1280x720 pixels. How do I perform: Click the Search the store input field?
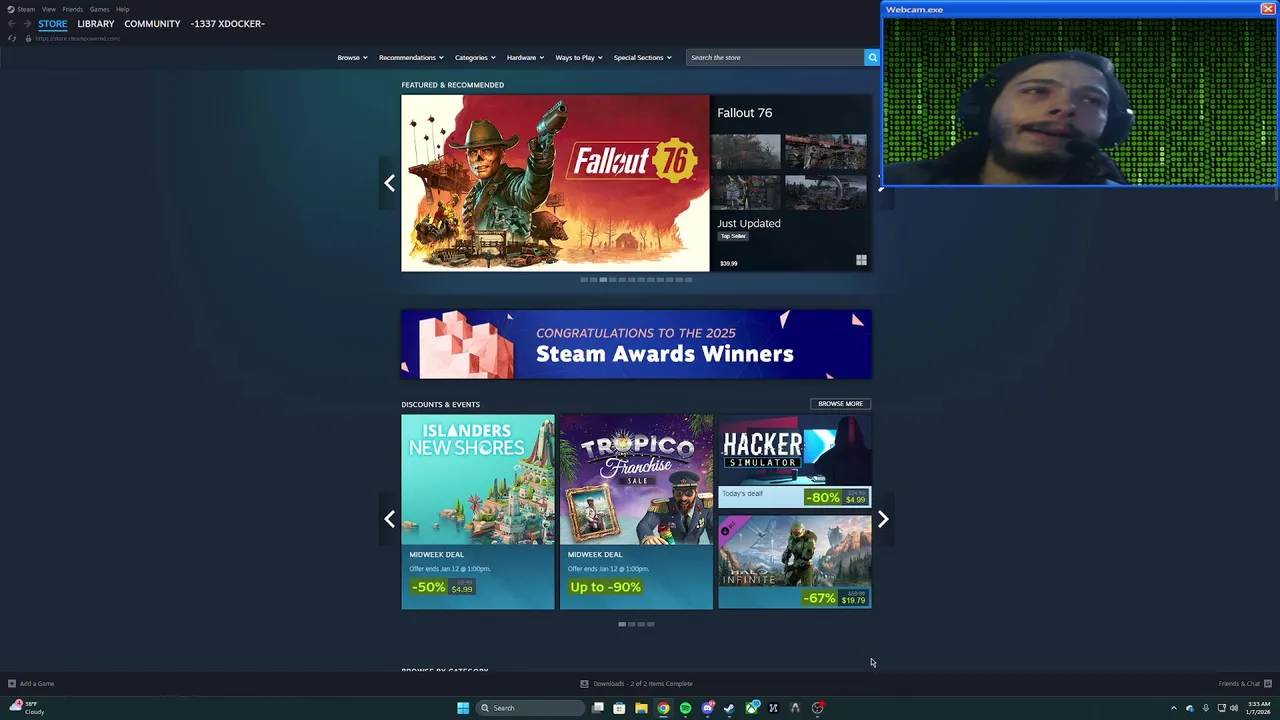[x=775, y=57]
